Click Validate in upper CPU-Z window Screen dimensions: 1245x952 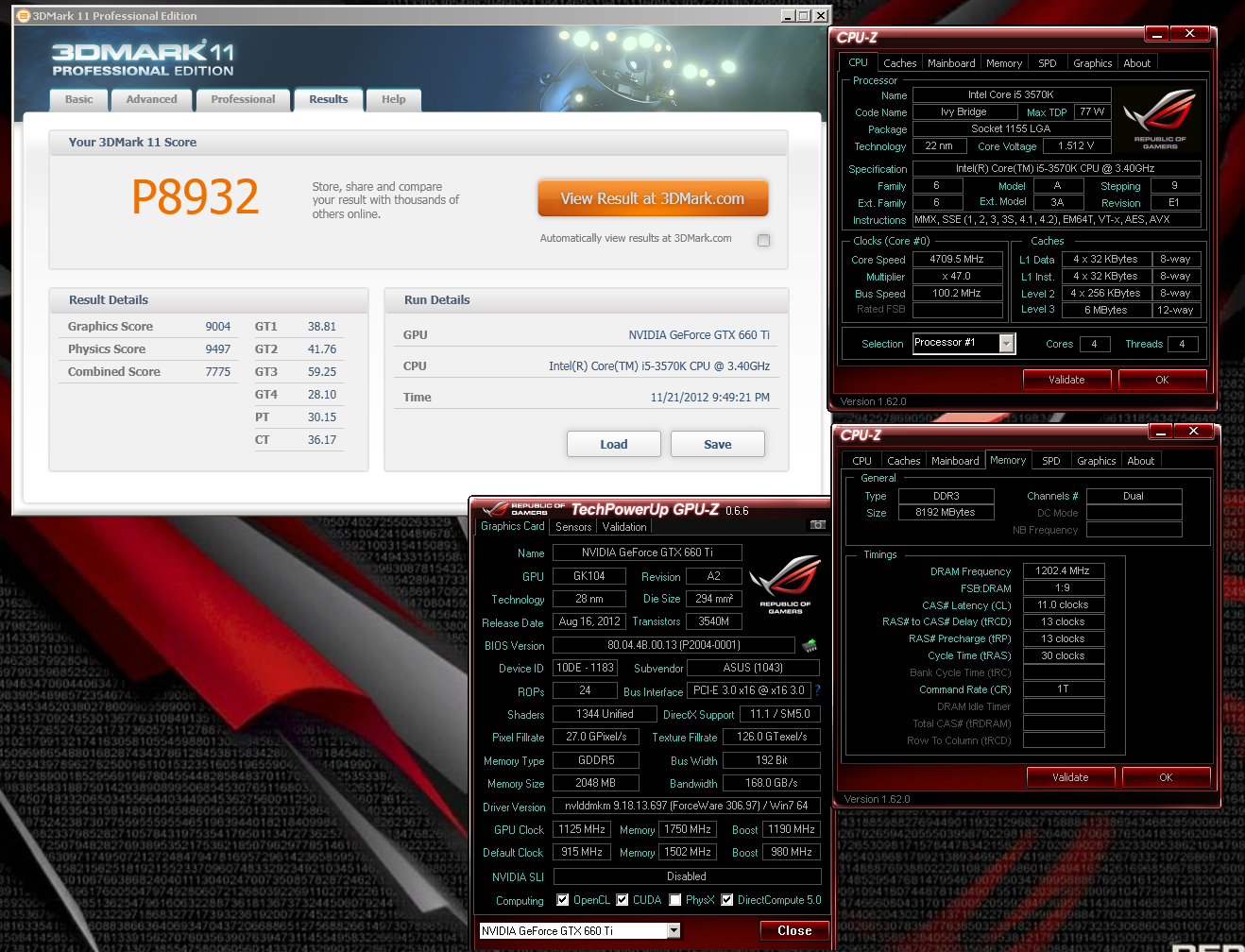click(x=1066, y=380)
